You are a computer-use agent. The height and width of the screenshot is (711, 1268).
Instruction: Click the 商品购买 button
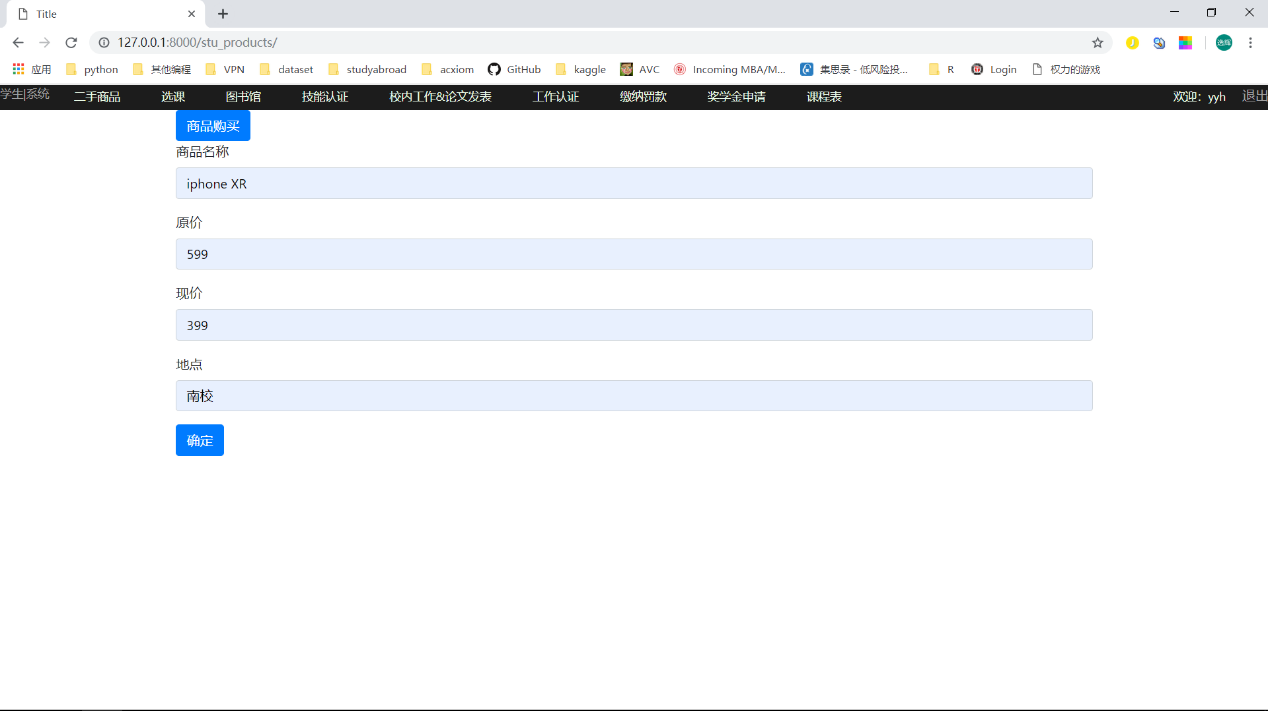[x=213, y=126]
